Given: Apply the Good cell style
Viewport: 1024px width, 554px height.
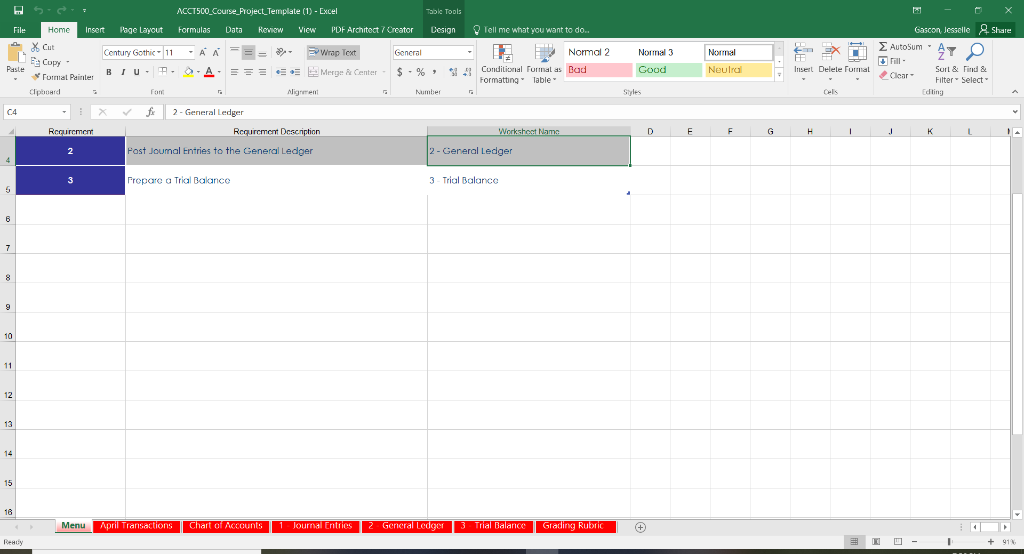Looking at the screenshot, I should click(669, 70).
